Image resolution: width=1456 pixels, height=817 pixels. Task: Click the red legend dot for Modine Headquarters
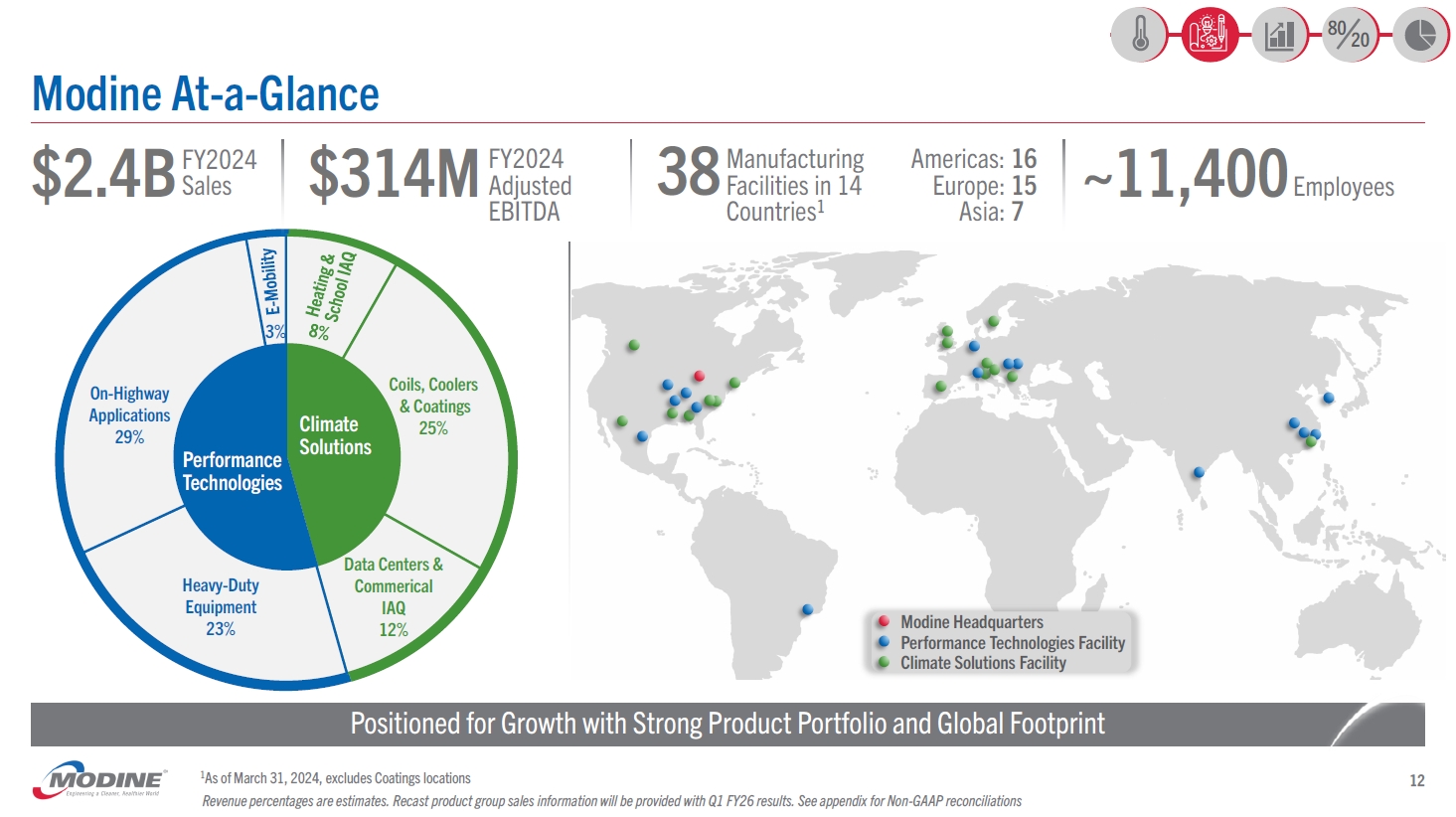[884, 622]
